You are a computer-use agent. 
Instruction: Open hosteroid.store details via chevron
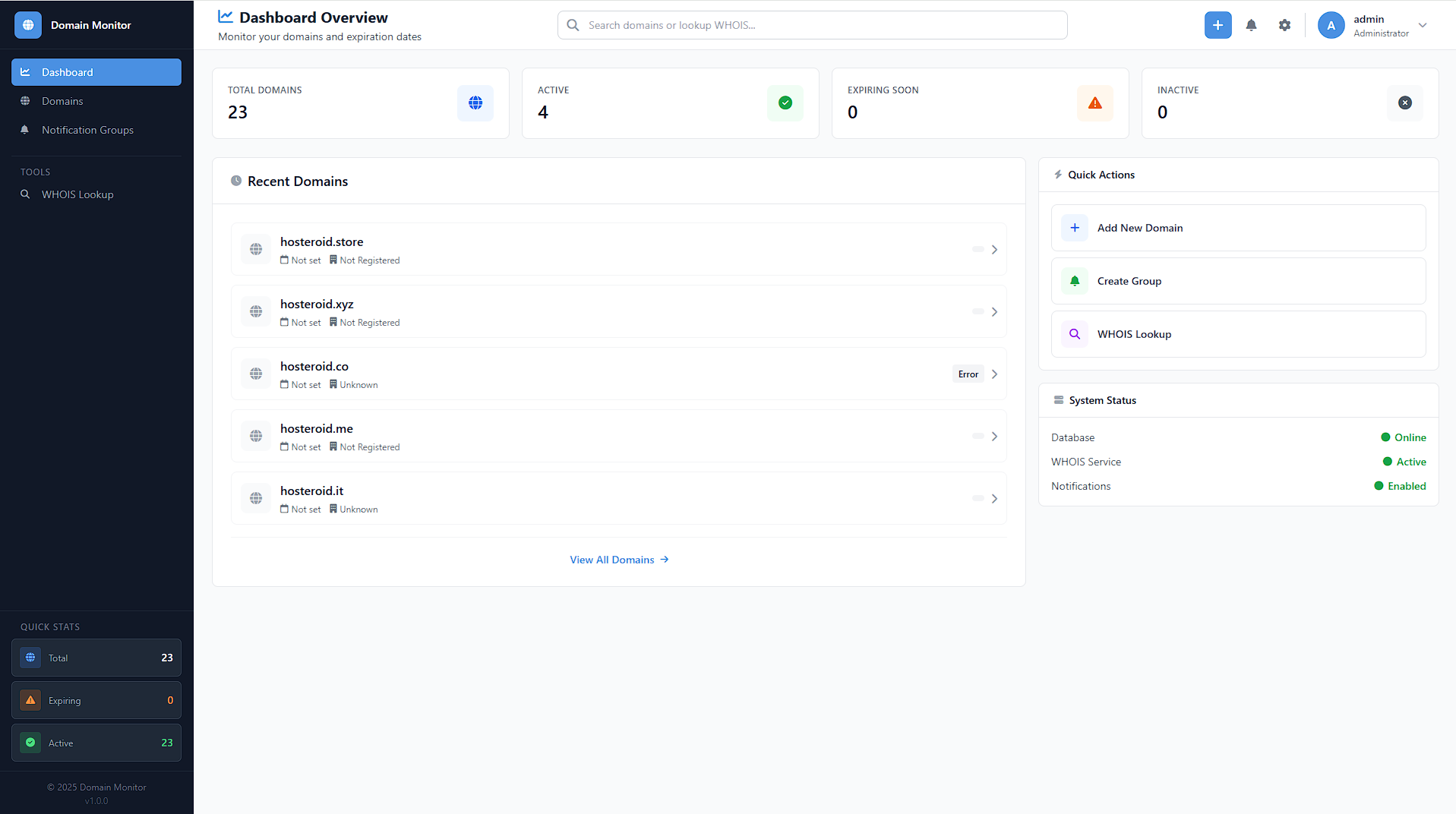point(994,250)
